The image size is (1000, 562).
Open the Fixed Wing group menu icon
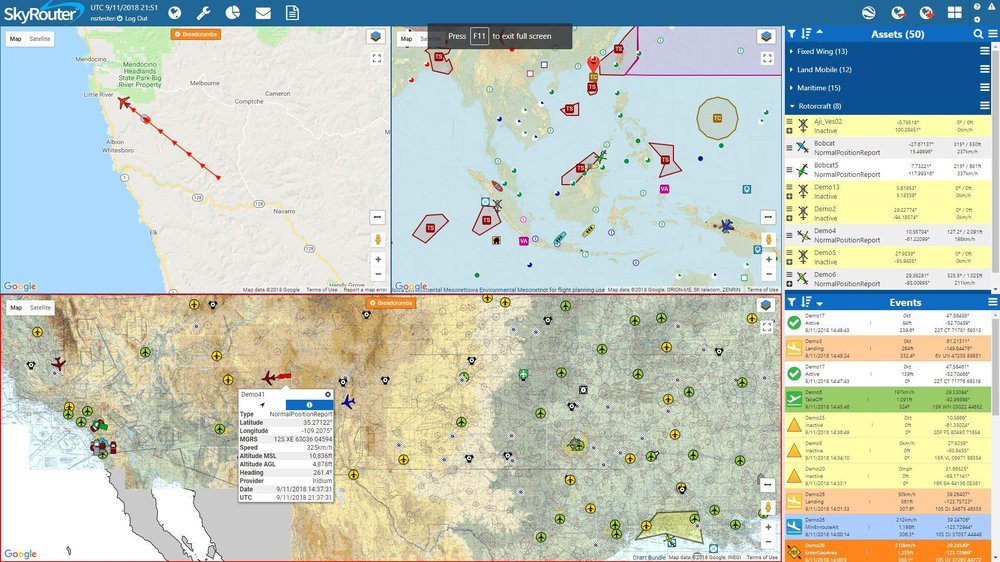click(x=985, y=51)
